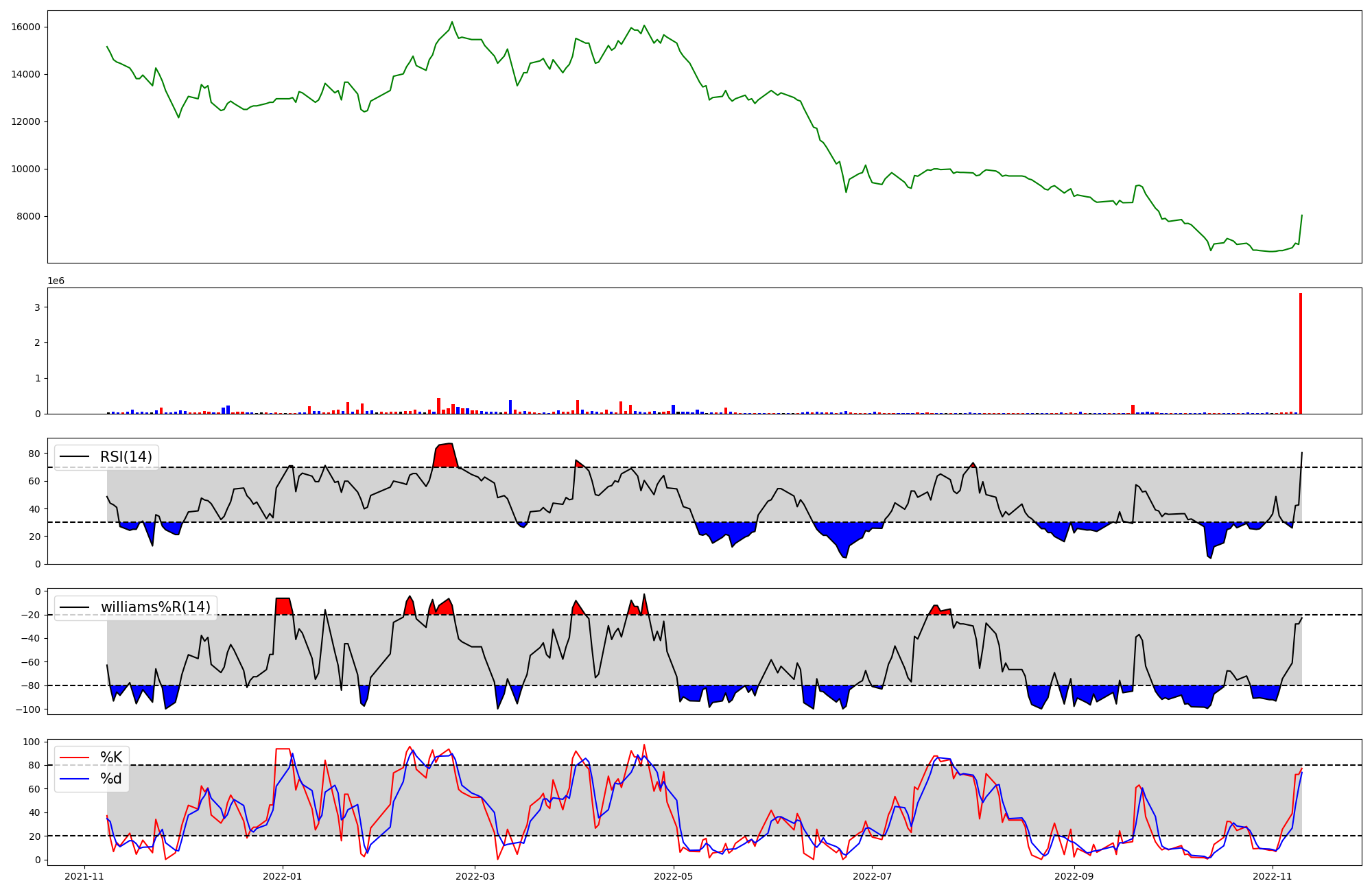The height and width of the screenshot is (892, 1372).
Task: Click the 100 tick on stochastic chart axis
Action: [33, 742]
